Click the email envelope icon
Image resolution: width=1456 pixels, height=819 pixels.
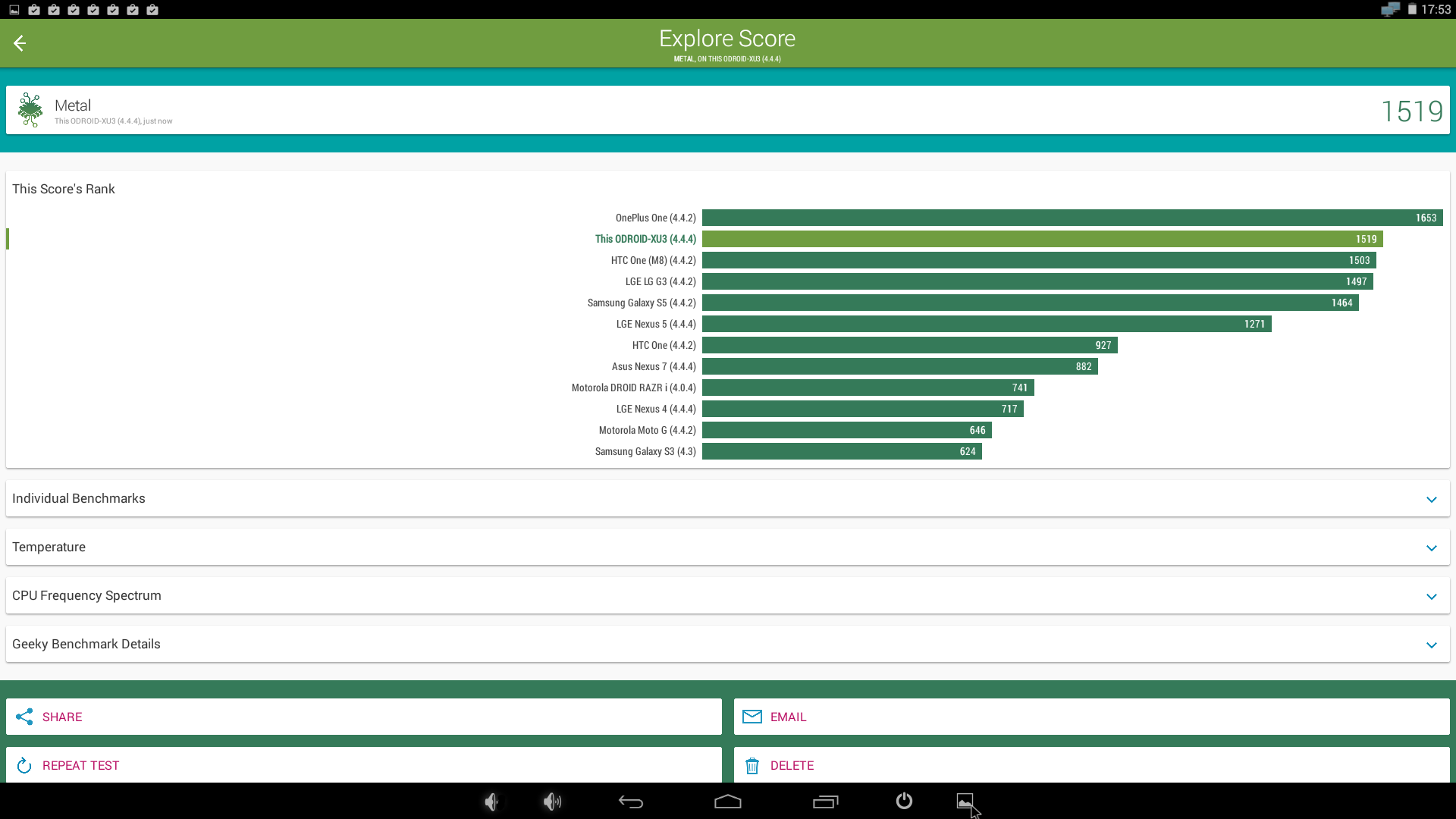[x=752, y=717]
